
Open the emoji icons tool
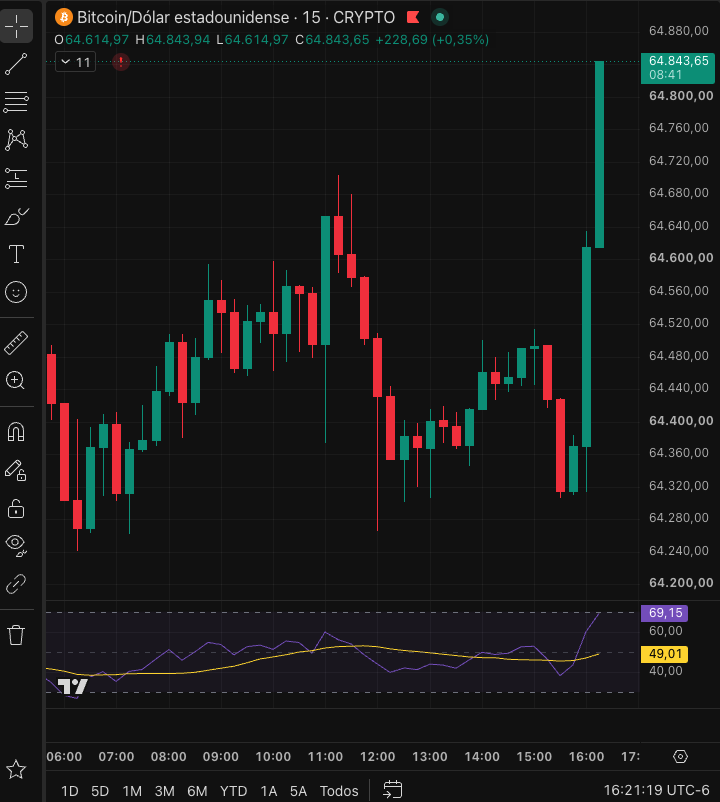click(16, 292)
